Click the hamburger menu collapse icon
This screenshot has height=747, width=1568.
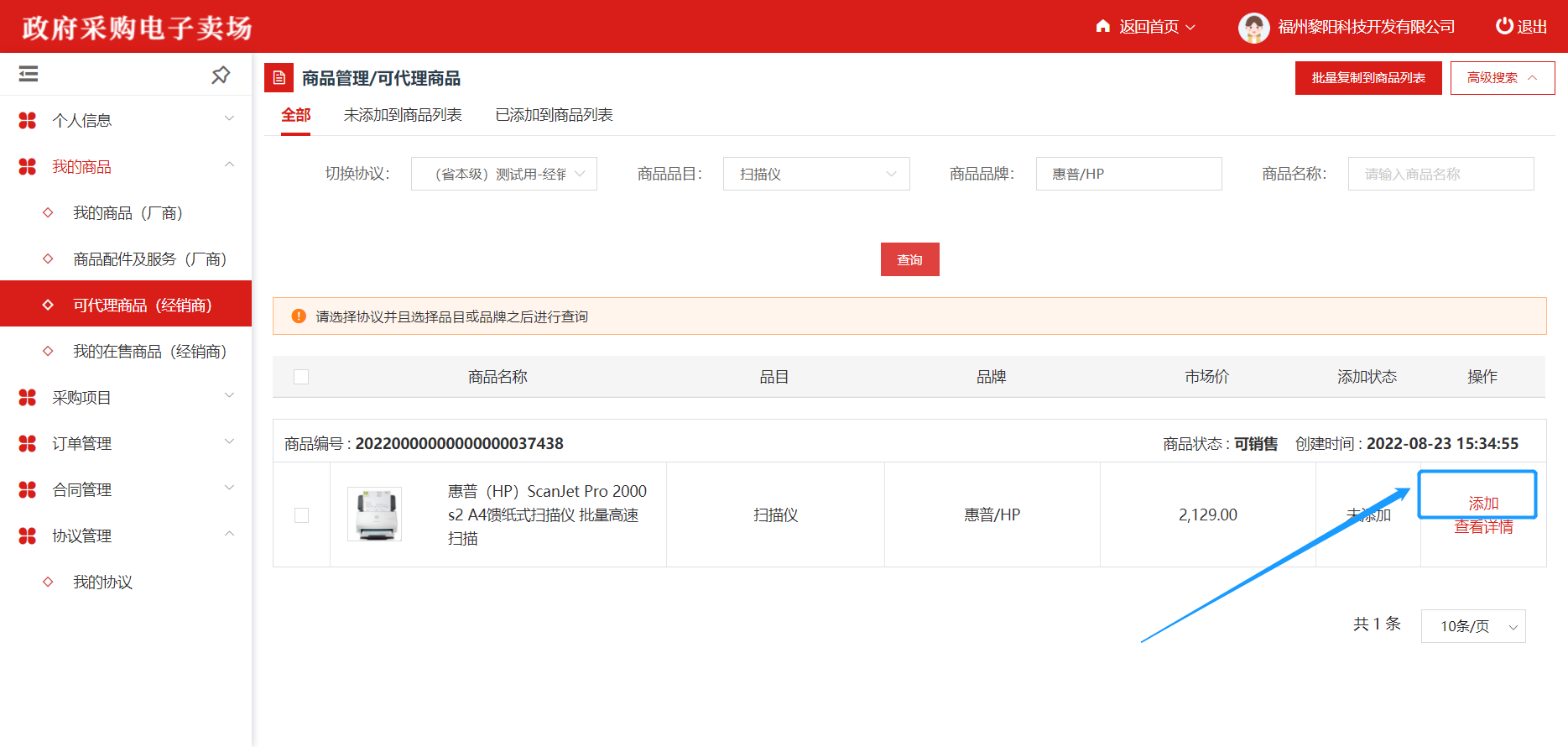coord(29,75)
